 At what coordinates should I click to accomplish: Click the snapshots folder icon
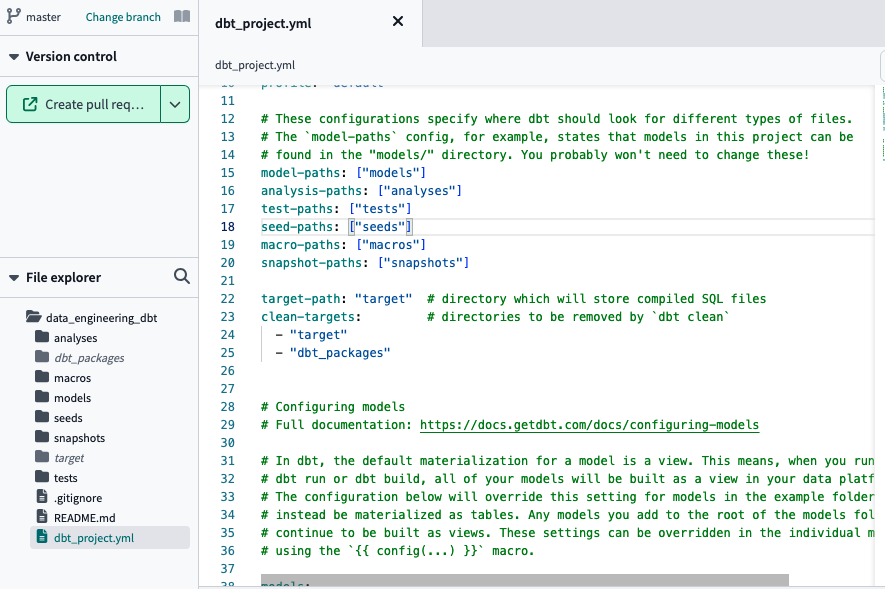tap(42, 437)
